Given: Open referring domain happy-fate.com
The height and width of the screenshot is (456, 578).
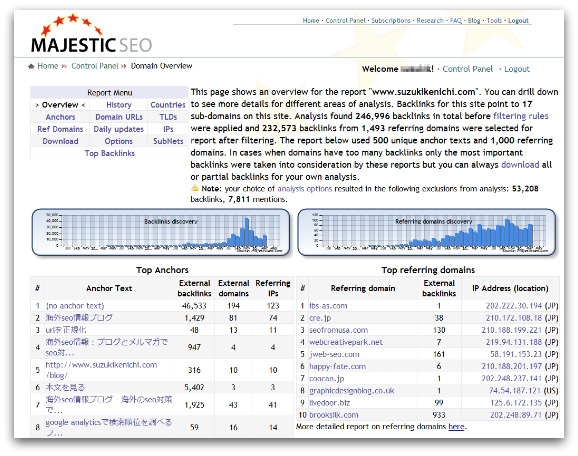Looking at the screenshot, I should (x=337, y=367).
